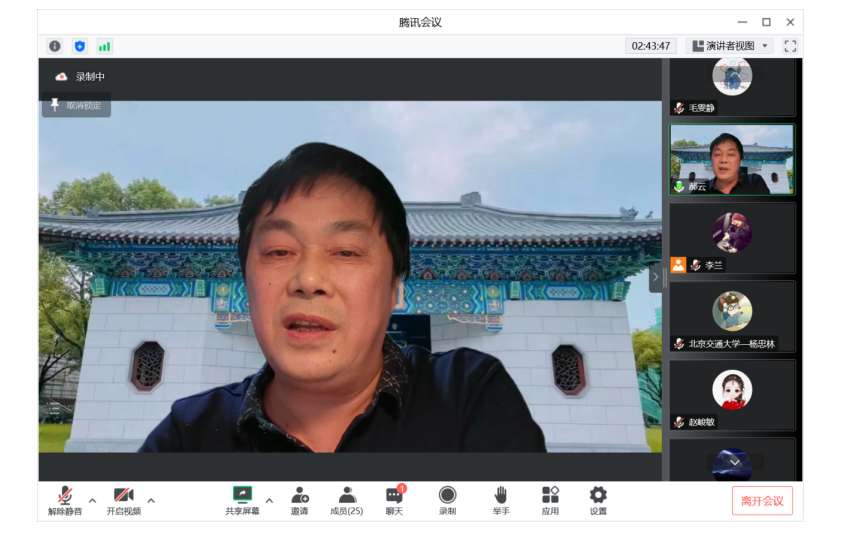Image resolution: width=865 pixels, height=533 pixels.
Task: Click the 共享屏幕 share screen button
Action: pyautogui.click(x=242, y=500)
